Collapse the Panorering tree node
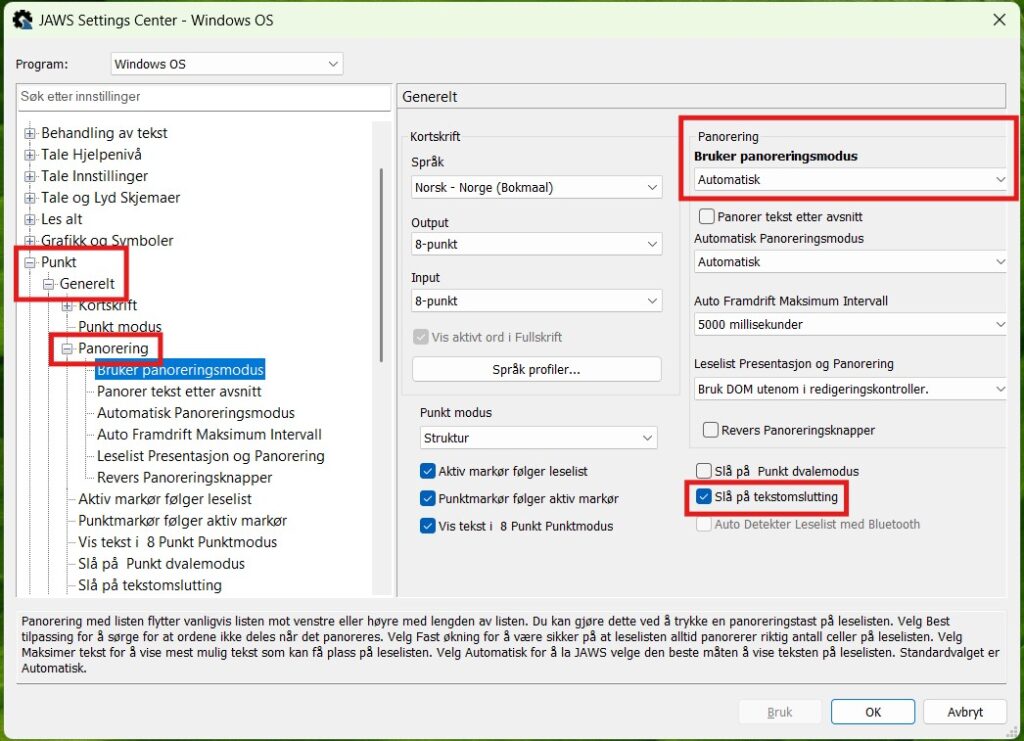The image size is (1024, 741). [67, 349]
